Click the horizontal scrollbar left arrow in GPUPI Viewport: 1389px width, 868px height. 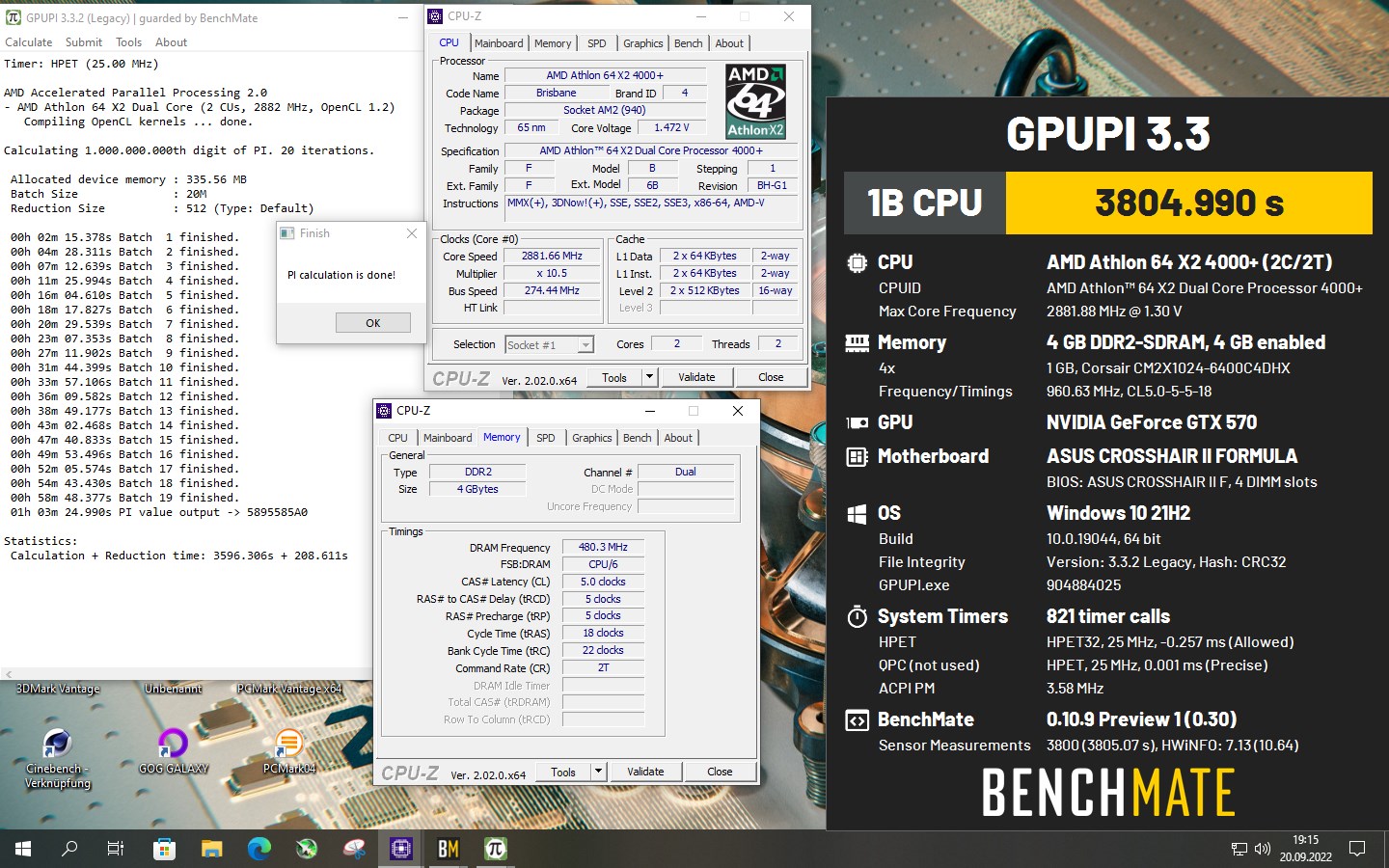8,674
